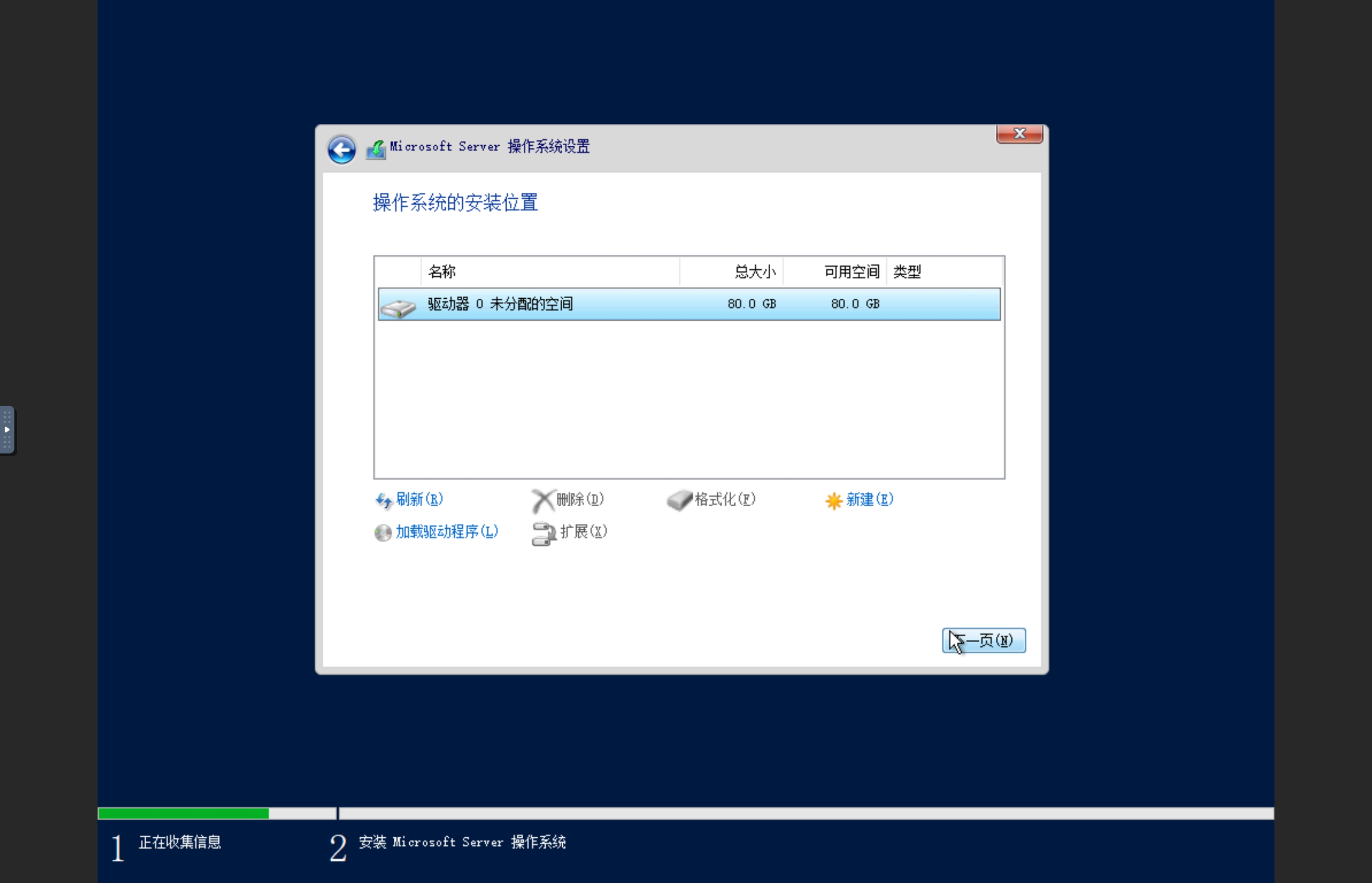Click the load driver disc icon

coord(383,533)
